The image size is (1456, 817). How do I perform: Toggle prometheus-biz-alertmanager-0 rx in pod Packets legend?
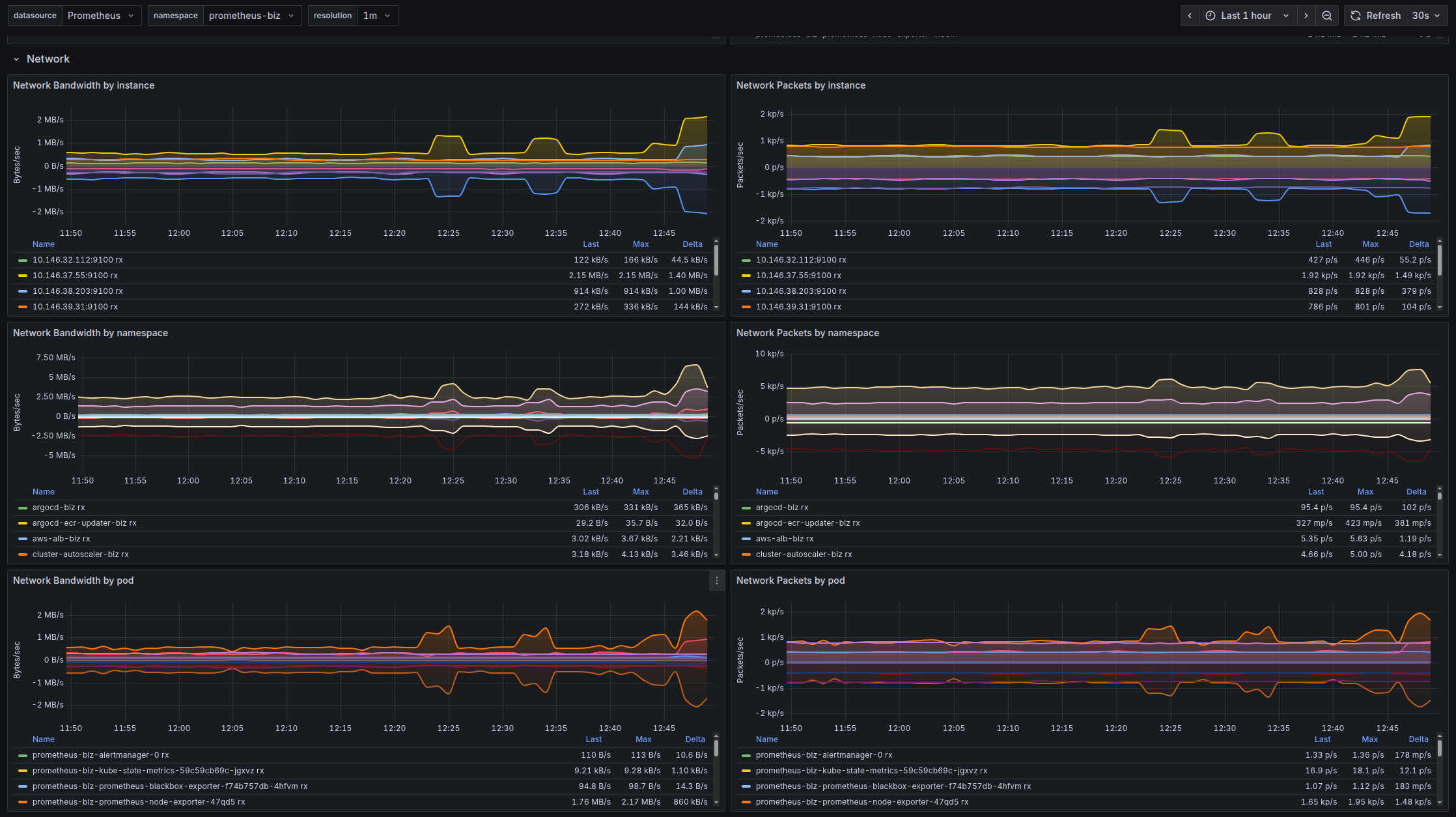(824, 755)
